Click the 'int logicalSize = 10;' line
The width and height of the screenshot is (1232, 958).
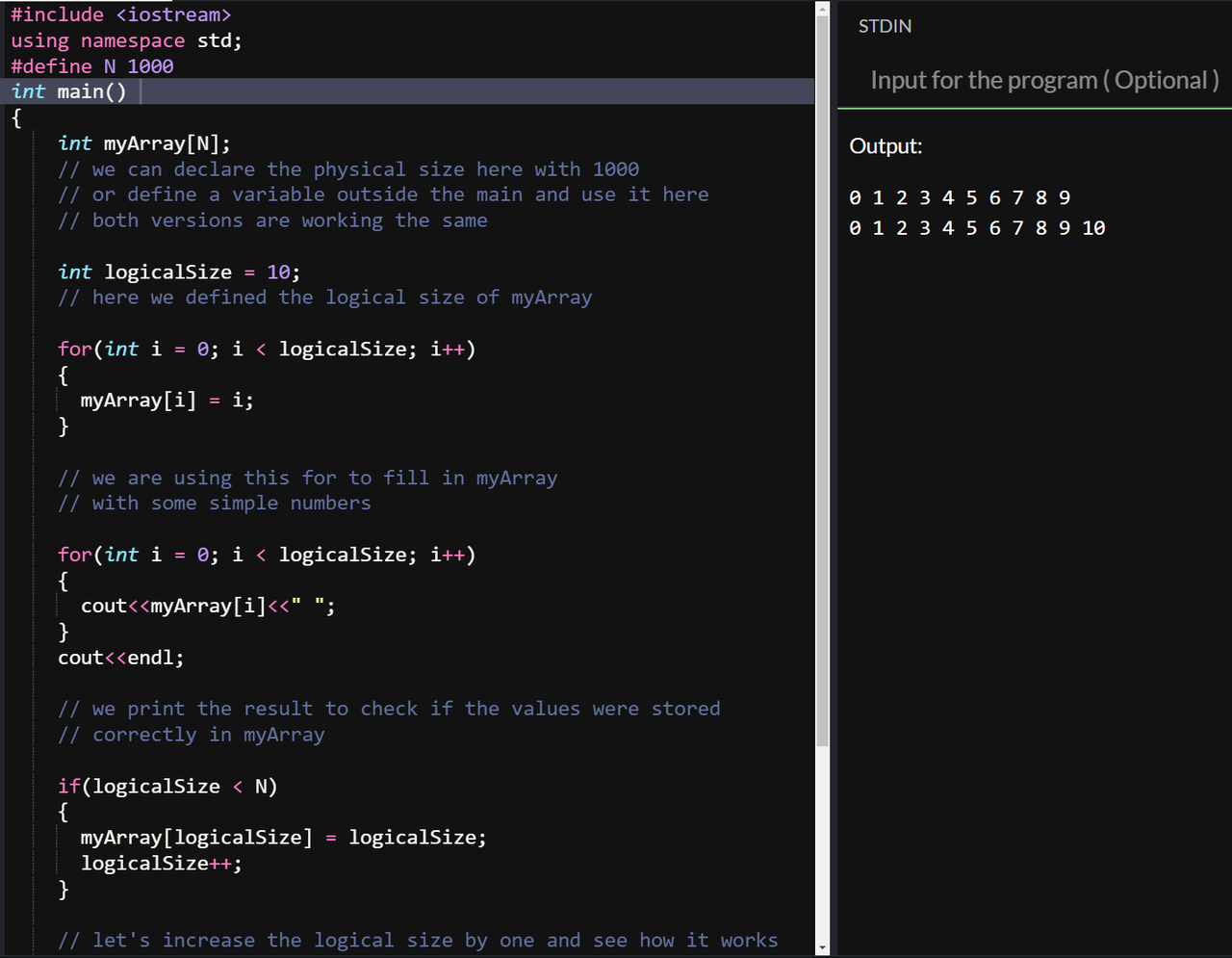pyautogui.click(x=179, y=272)
